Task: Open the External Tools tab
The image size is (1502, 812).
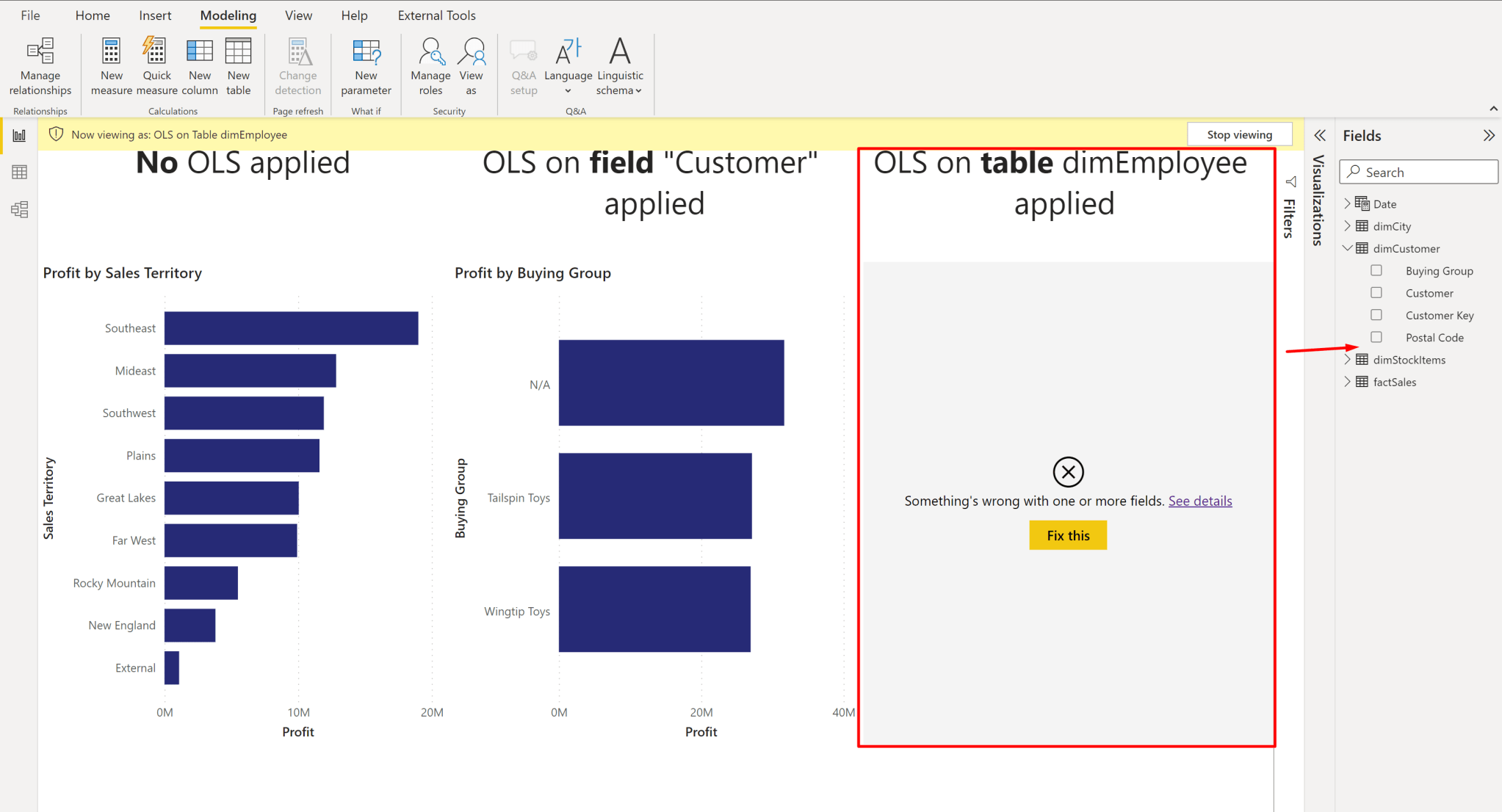Action: 436,15
